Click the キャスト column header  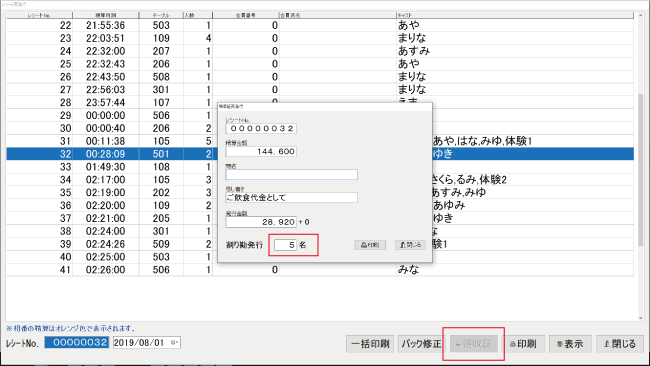515,15
